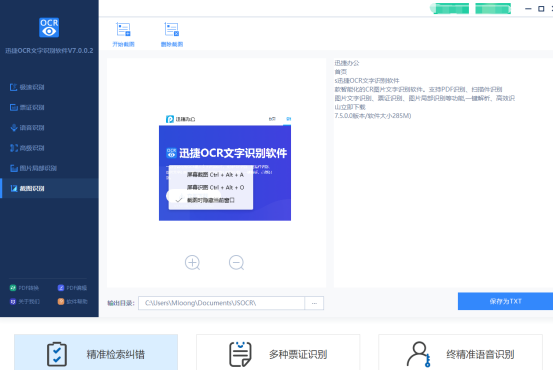
Task: Click the output directory path field
Action: pos(221,303)
